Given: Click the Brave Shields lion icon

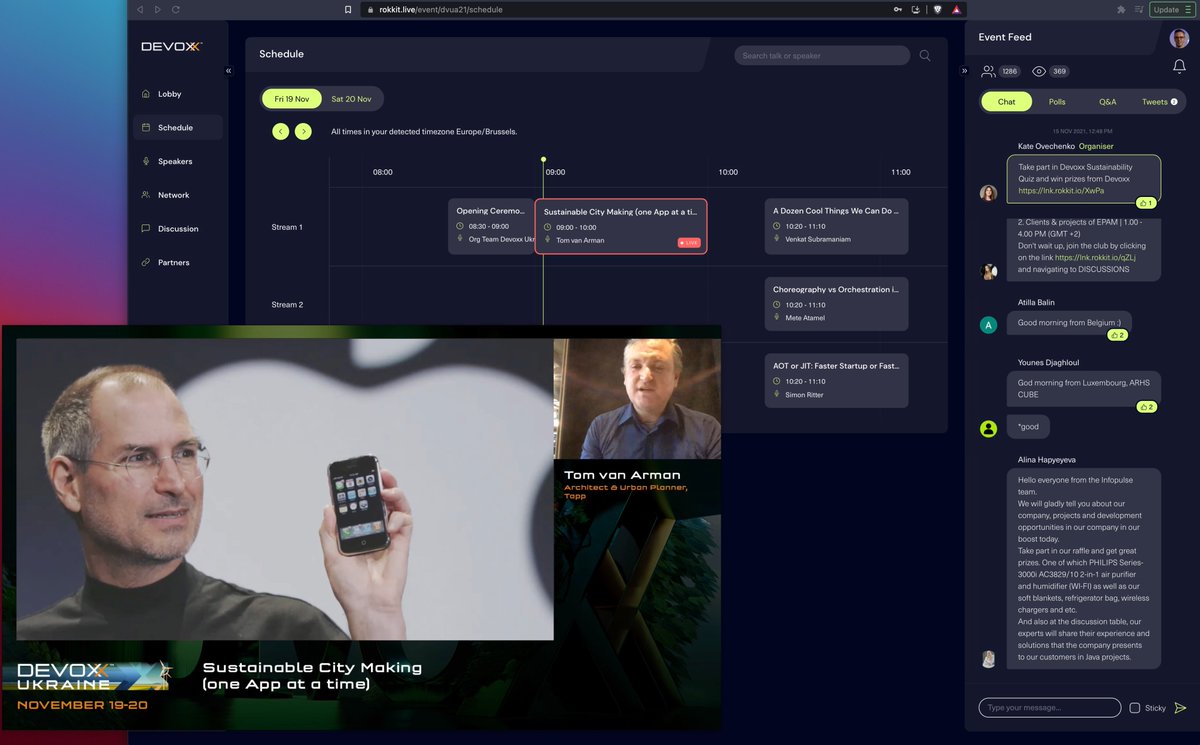Looking at the screenshot, I should (937, 9).
